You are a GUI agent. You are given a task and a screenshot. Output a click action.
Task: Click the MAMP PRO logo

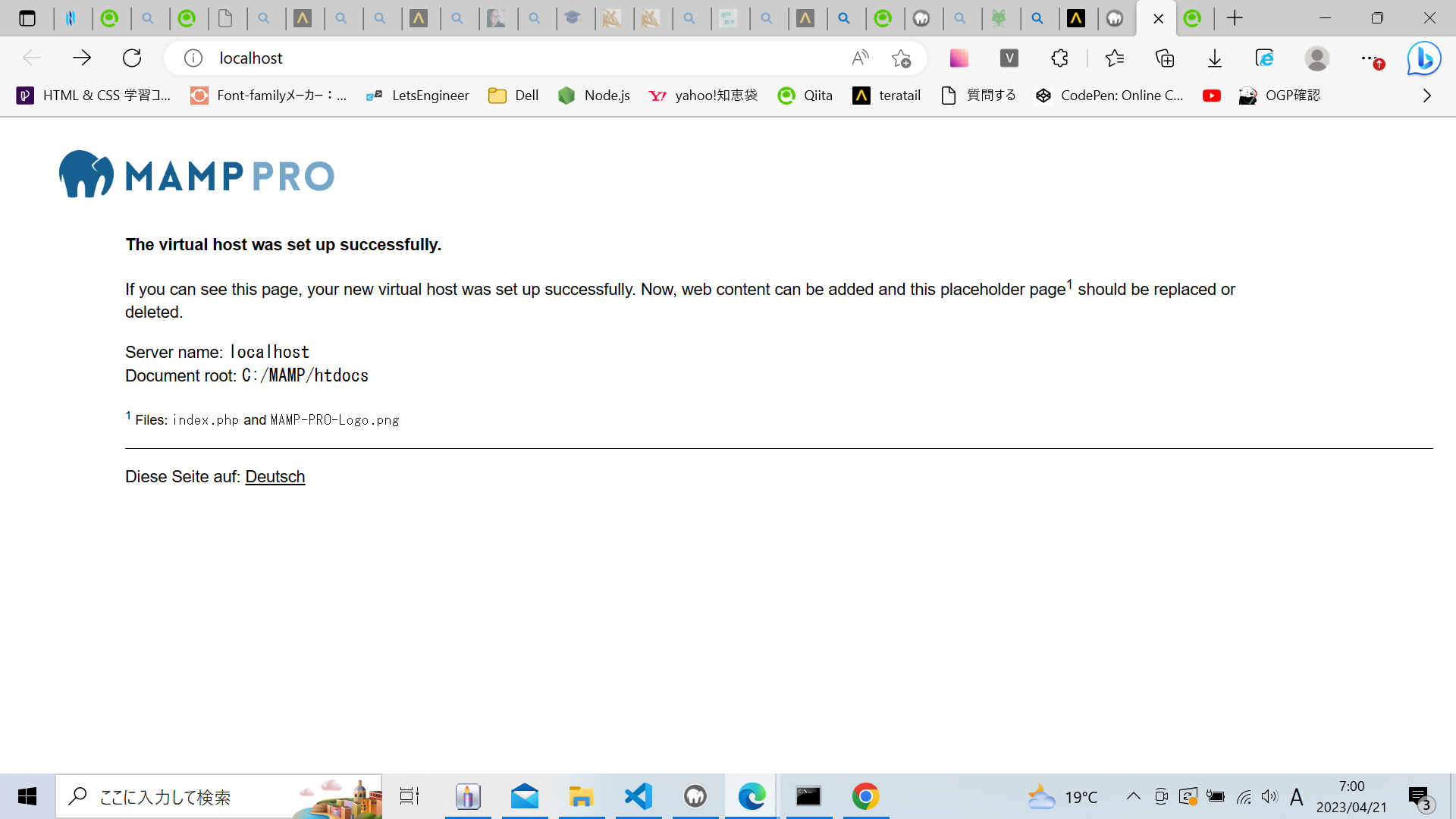tap(196, 174)
